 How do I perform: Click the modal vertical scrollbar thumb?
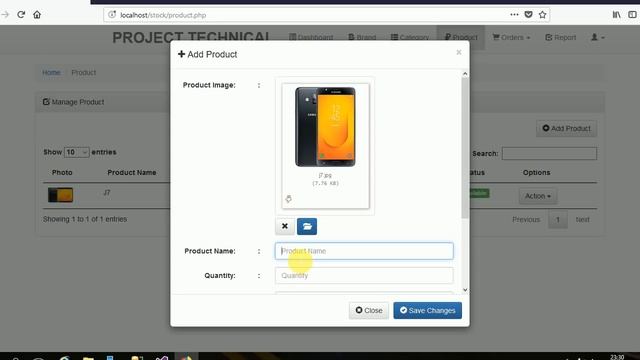[x=465, y=148]
